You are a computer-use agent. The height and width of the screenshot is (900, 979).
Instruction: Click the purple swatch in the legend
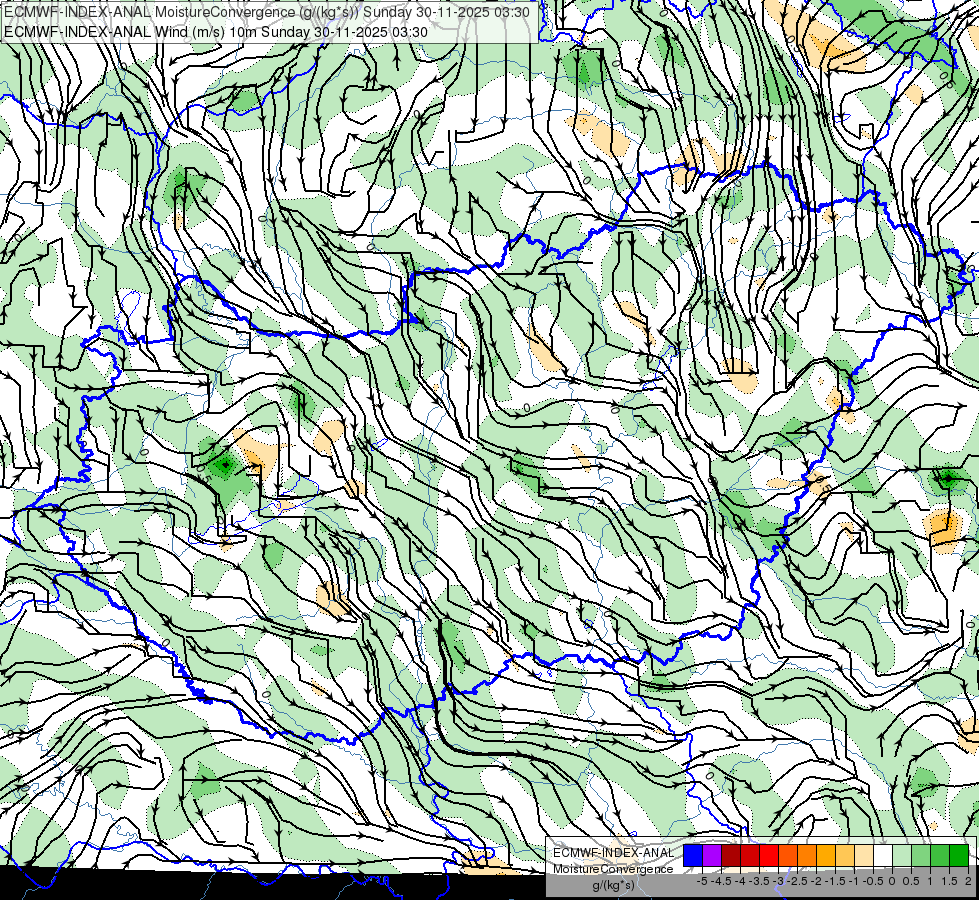712,856
